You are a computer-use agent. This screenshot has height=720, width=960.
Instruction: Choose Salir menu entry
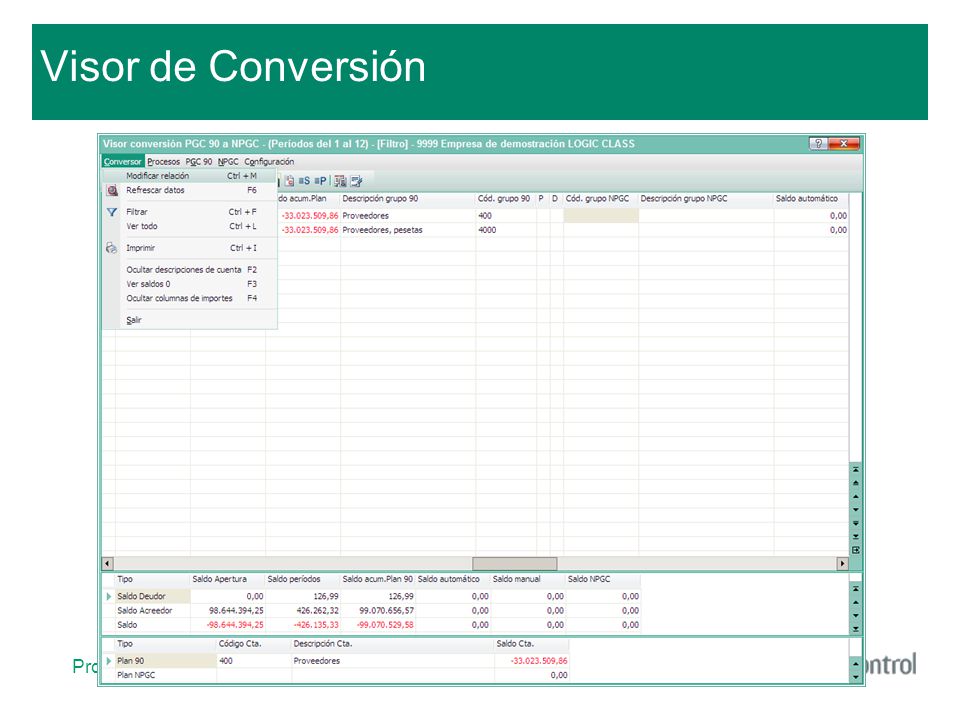[x=191, y=320]
